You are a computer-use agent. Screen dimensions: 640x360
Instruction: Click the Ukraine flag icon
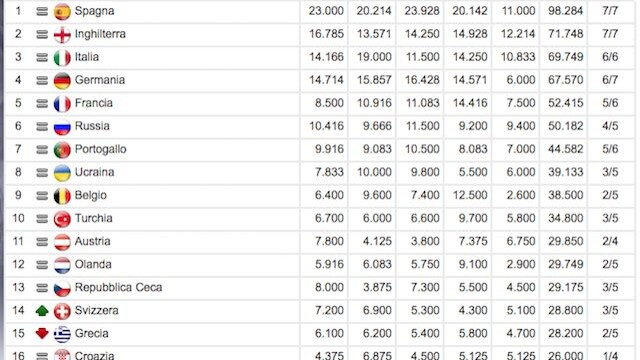pyautogui.click(x=62, y=173)
